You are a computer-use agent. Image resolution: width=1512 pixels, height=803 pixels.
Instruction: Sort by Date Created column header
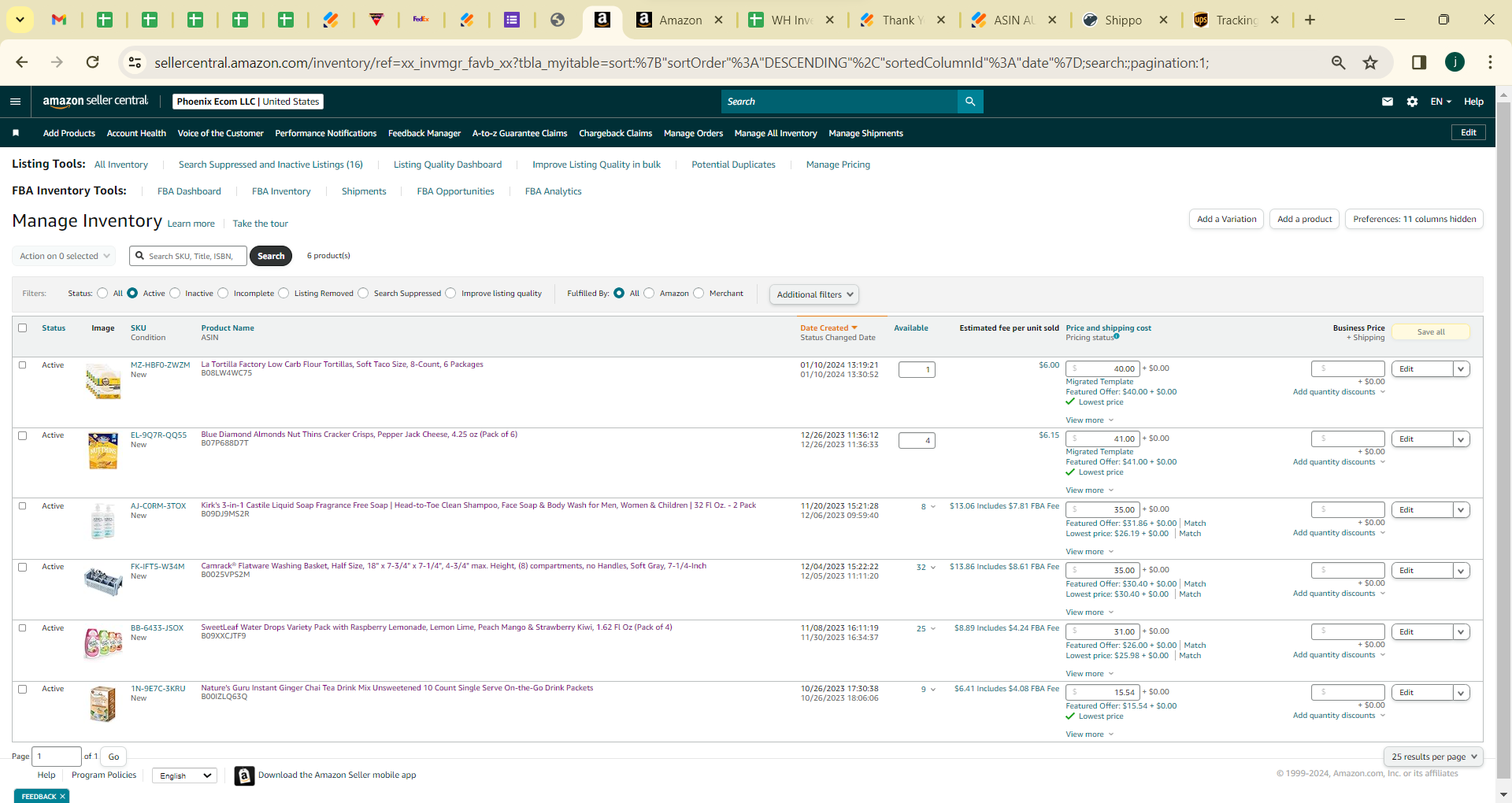(x=828, y=328)
